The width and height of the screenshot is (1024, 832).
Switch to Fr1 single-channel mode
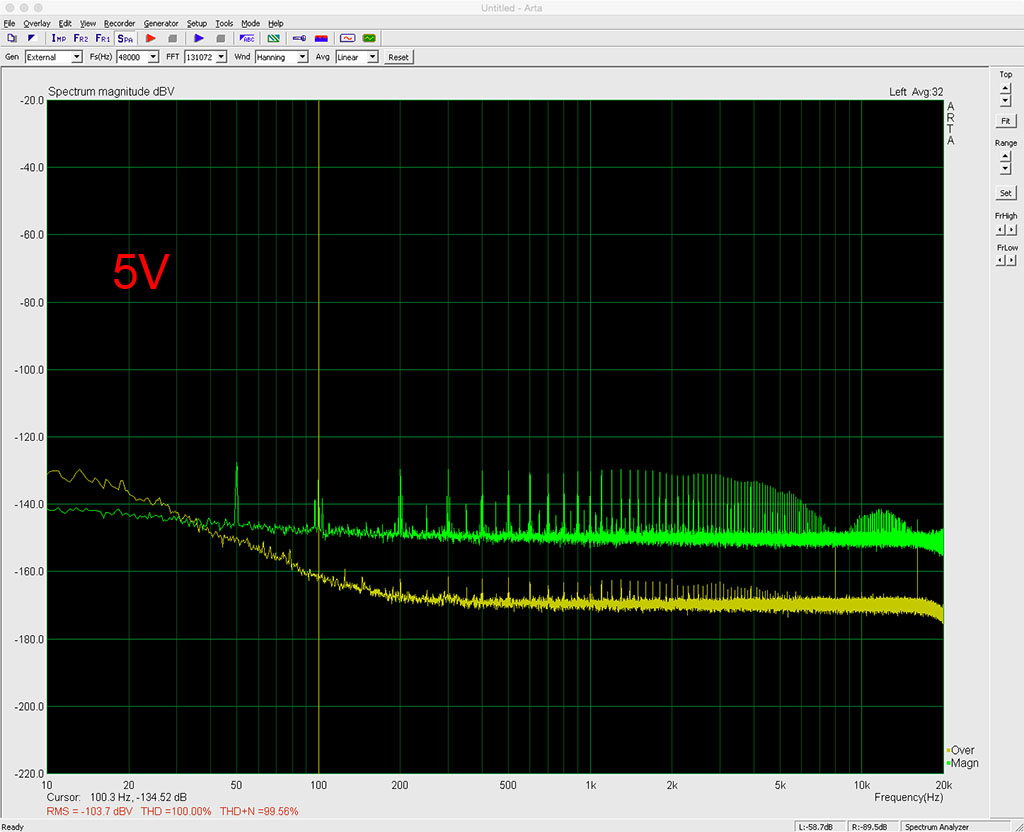103,39
